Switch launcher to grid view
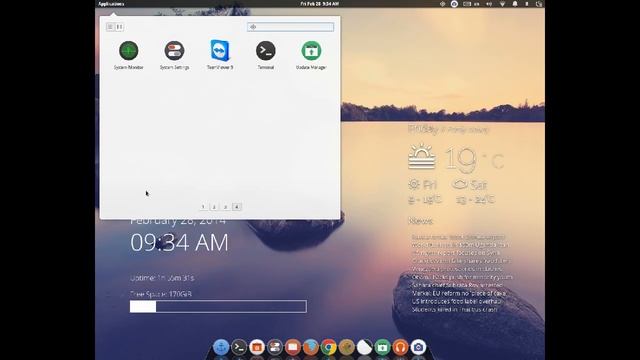This screenshot has width=640, height=360. [x=110, y=27]
